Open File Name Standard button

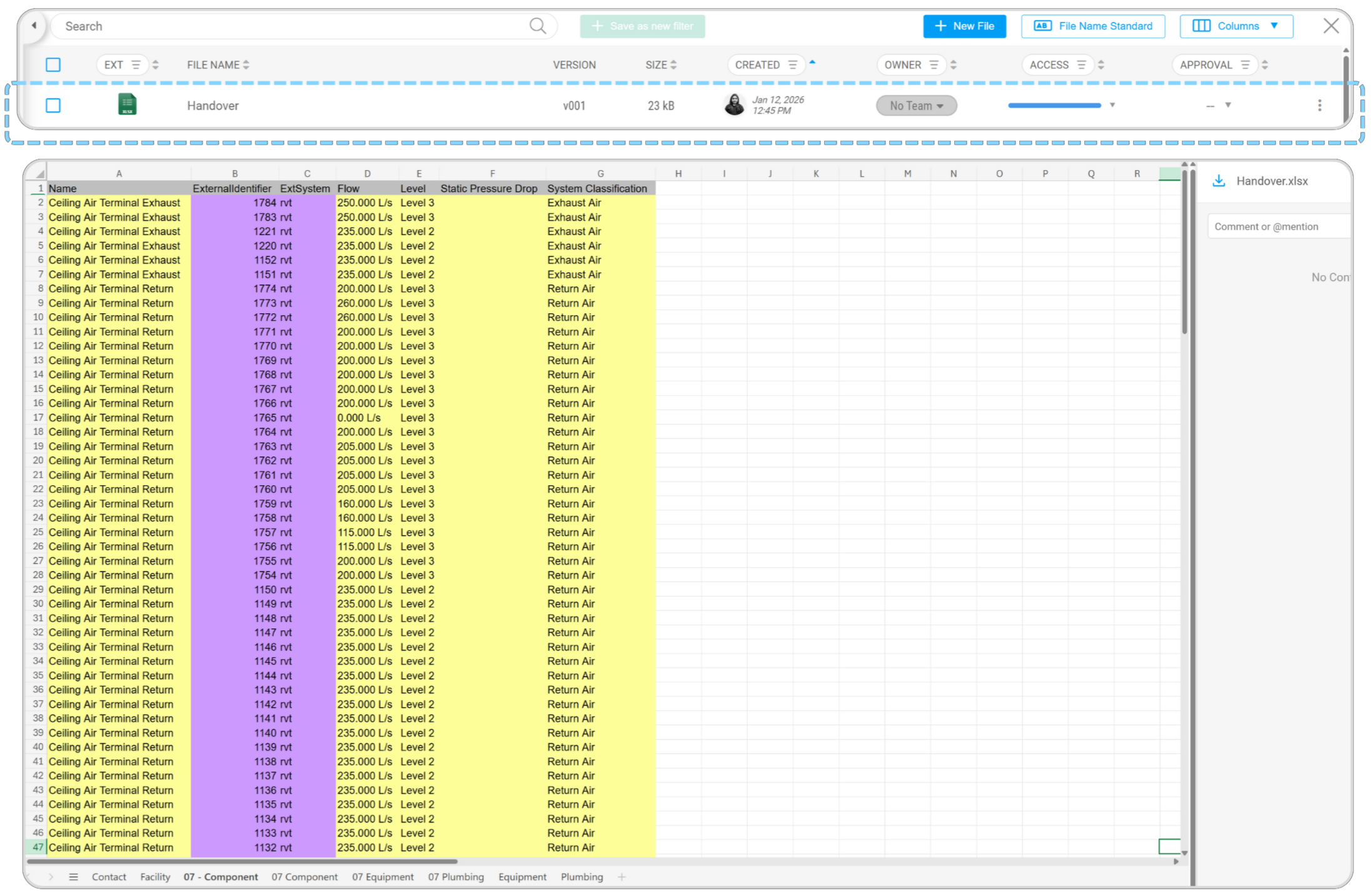[1092, 26]
